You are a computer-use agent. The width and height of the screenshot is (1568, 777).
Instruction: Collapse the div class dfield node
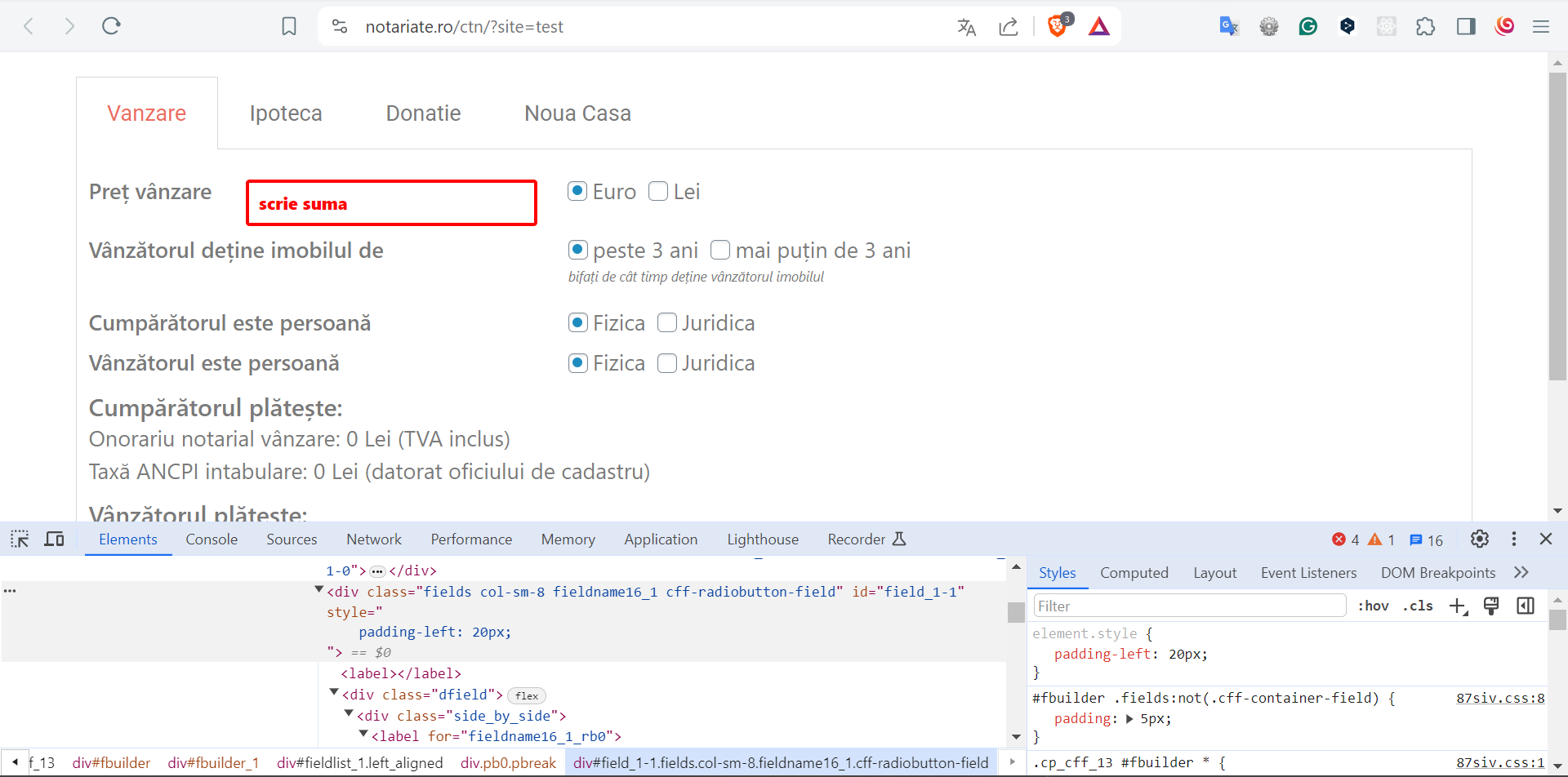coord(334,693)
